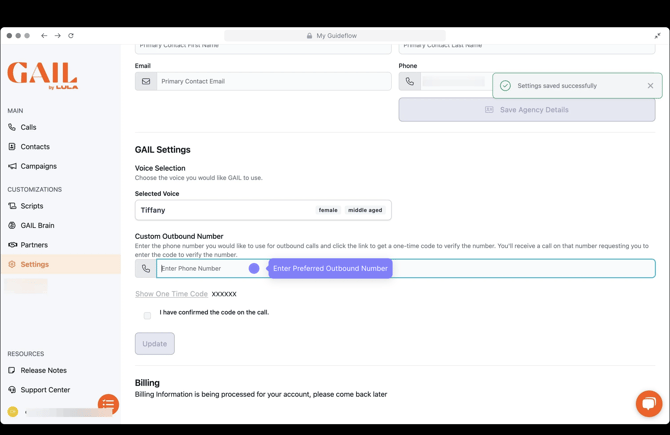The height and width of the screenshot is (435, 670).
Task: Go to Campaigns section
Action: 32,166
